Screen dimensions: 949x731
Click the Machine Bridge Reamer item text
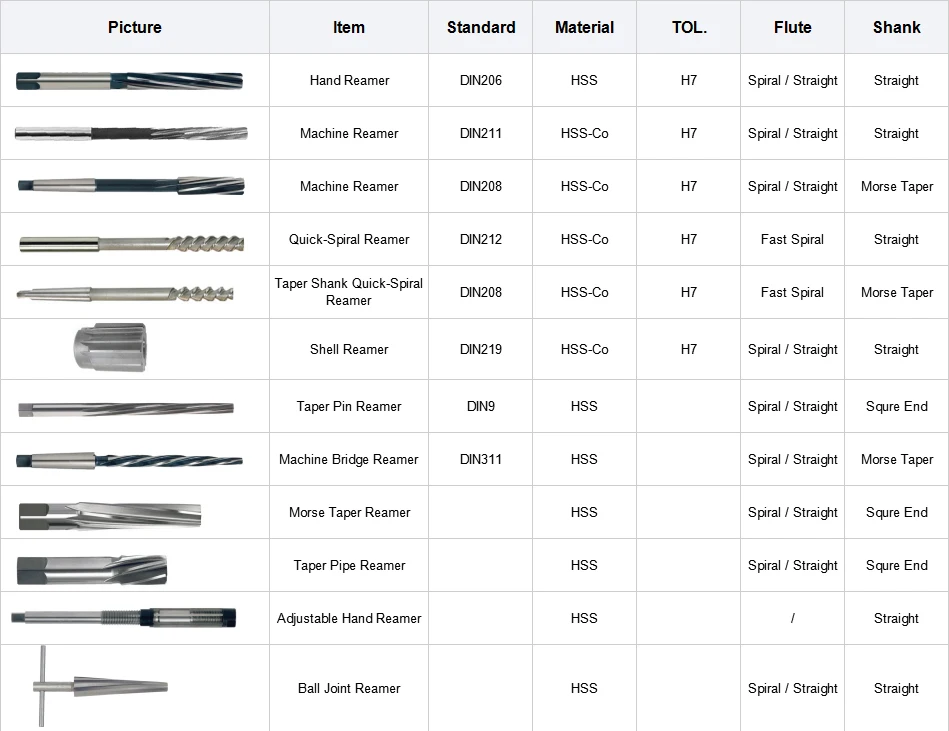pyautogui.click(x=349, y=459)
